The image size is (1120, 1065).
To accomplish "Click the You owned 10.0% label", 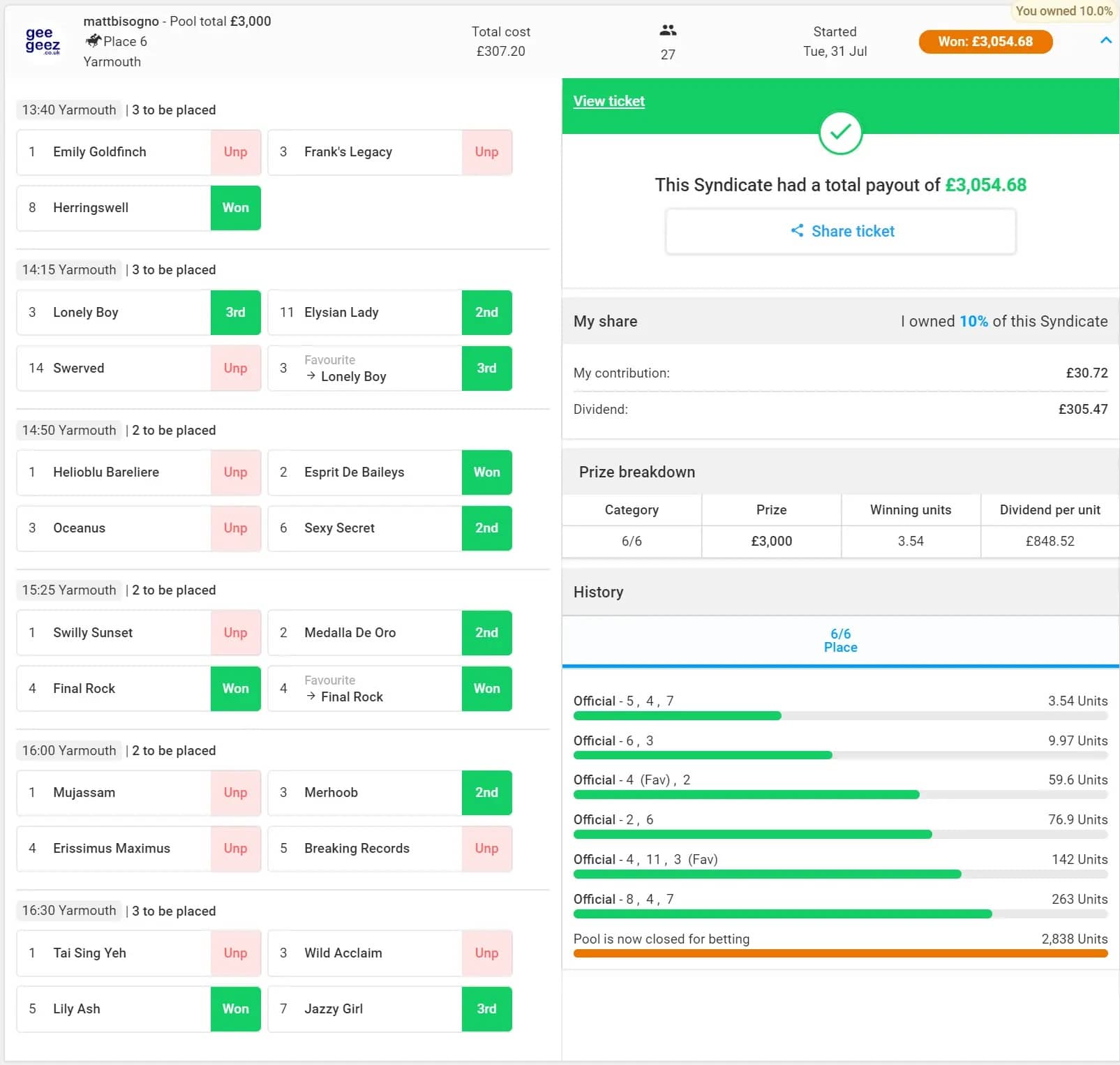I will point(1063,11).
